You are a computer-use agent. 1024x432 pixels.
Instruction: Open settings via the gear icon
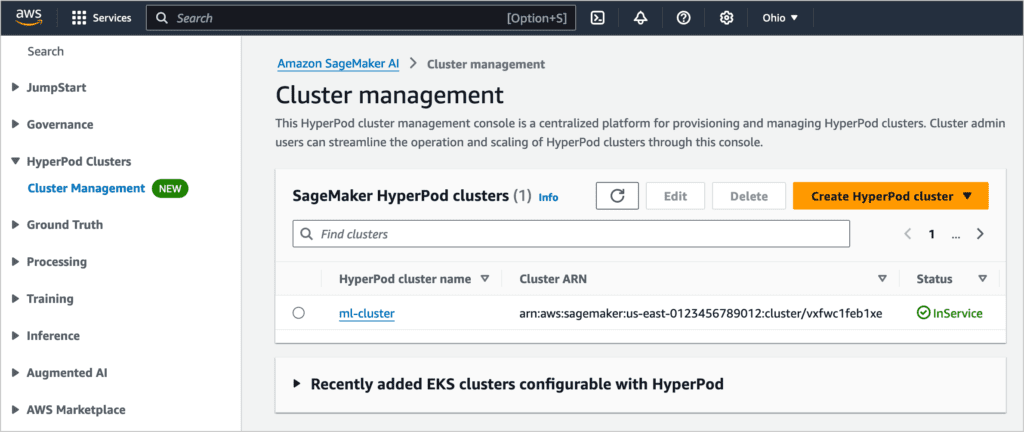726,18
